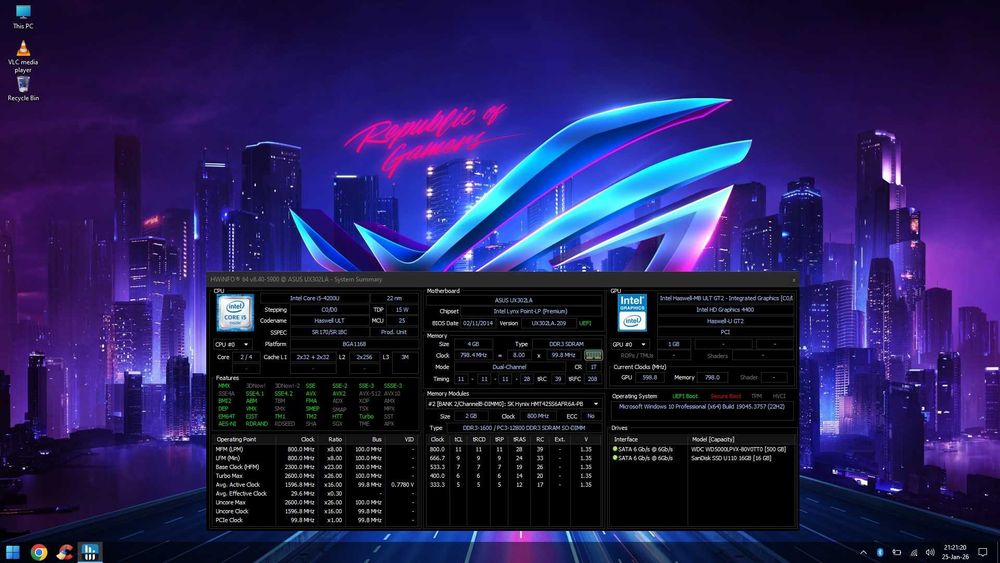Click the Intel Core i5-4200U name field
The width and height of the screenshot is (1000, 563).
click(x=314, y=298)
